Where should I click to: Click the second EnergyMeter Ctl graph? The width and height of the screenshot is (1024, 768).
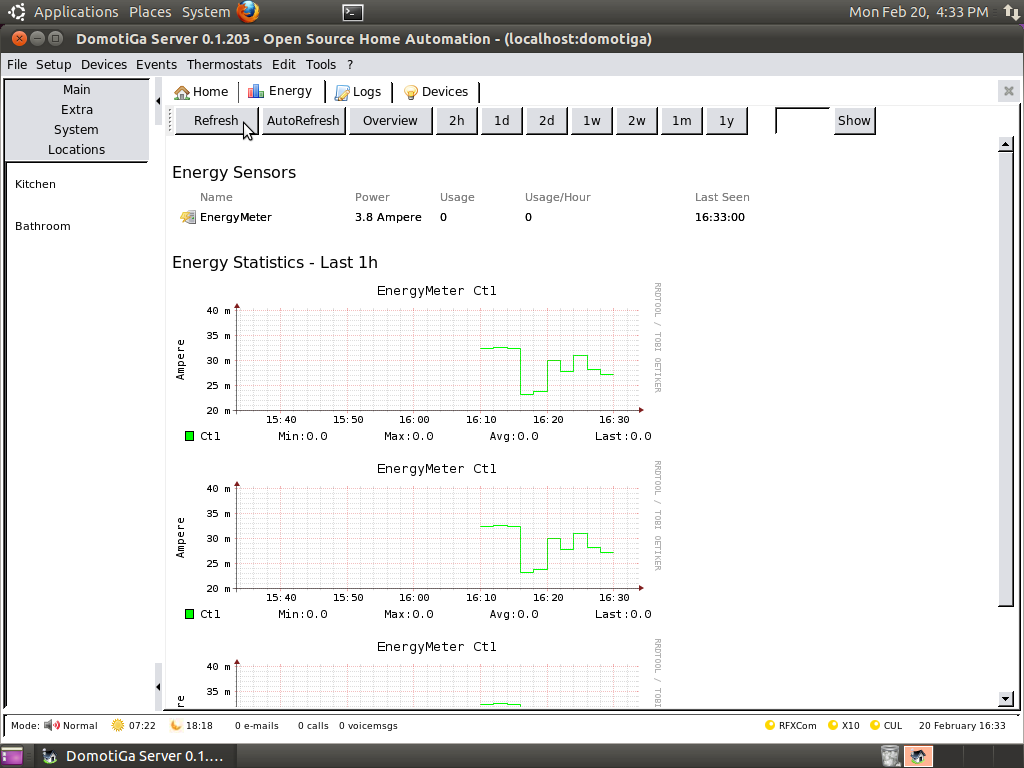pyautogui.click(x=418, y=541)
